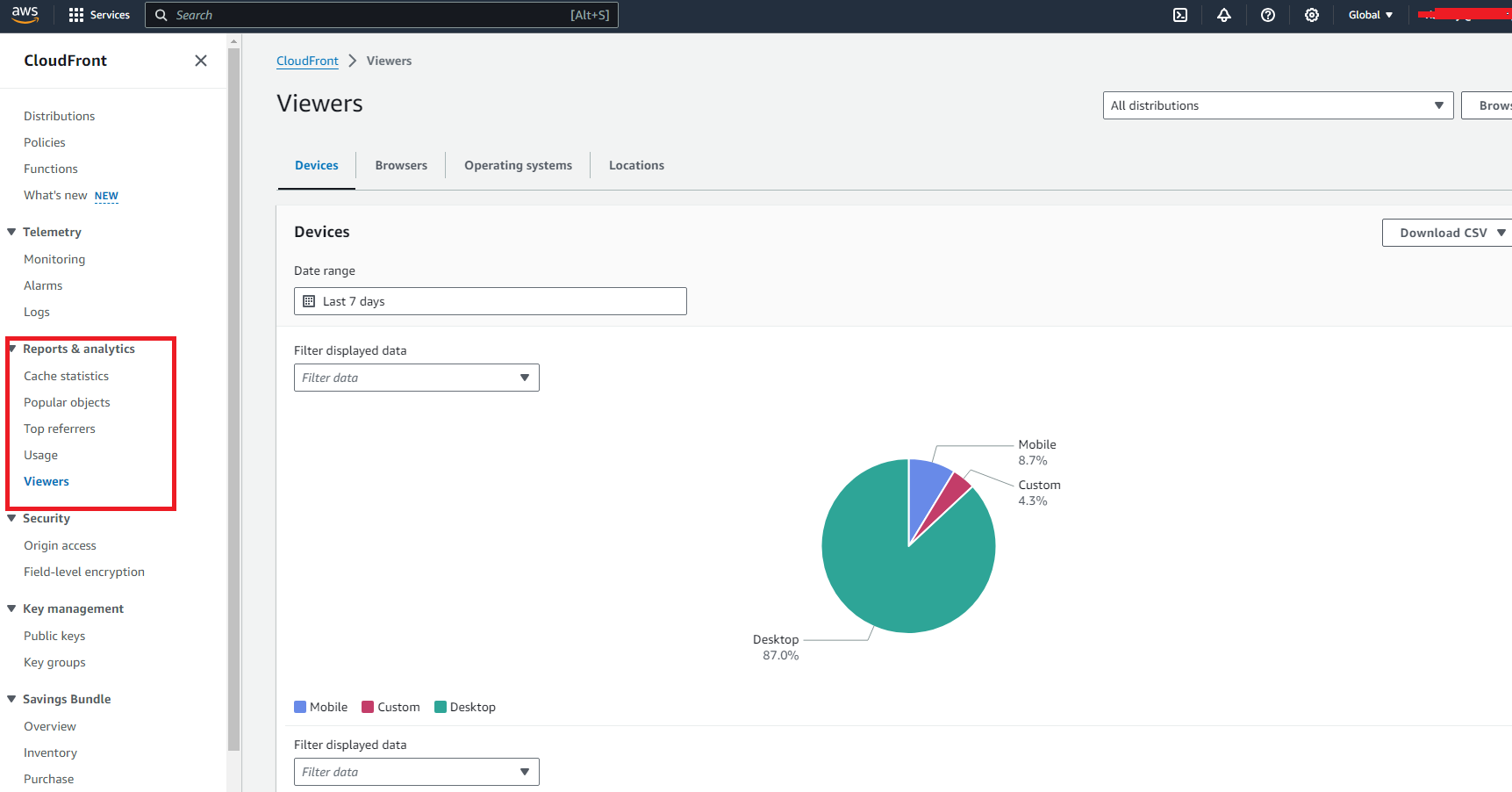This screenshot has width=1512, height=792.
Task: Open What's new page
Action: (x=55, y=195)
